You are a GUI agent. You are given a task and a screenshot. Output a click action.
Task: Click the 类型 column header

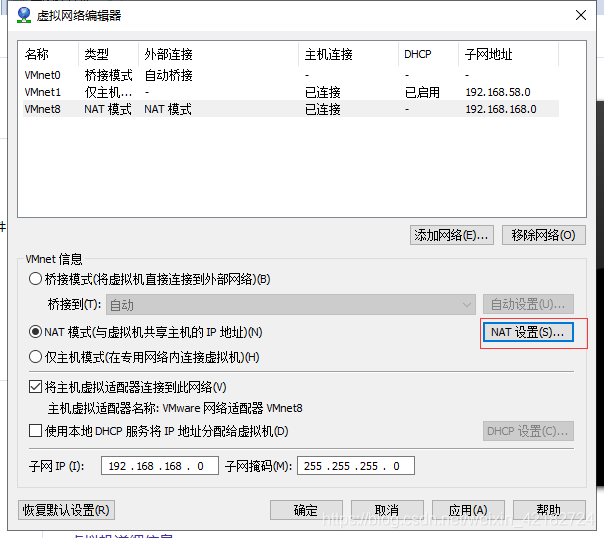pos(108,54)
